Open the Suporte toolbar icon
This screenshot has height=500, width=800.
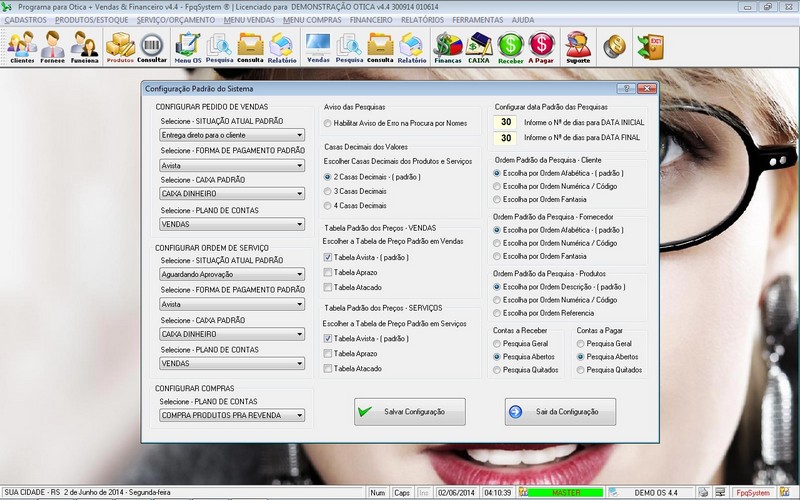(x=577, y=46)
